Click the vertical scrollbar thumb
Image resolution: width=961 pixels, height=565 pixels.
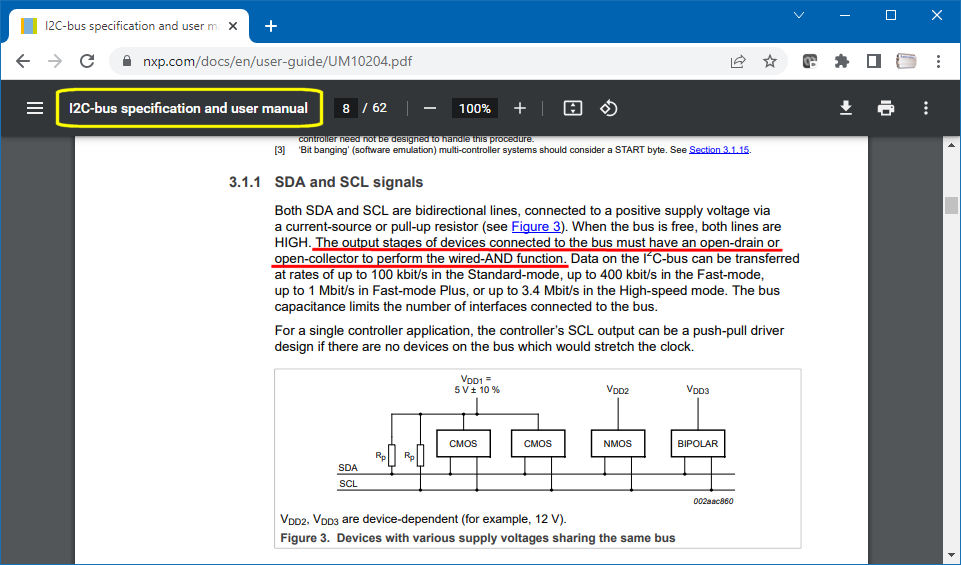pyautogui.click(x=951, y=205)
